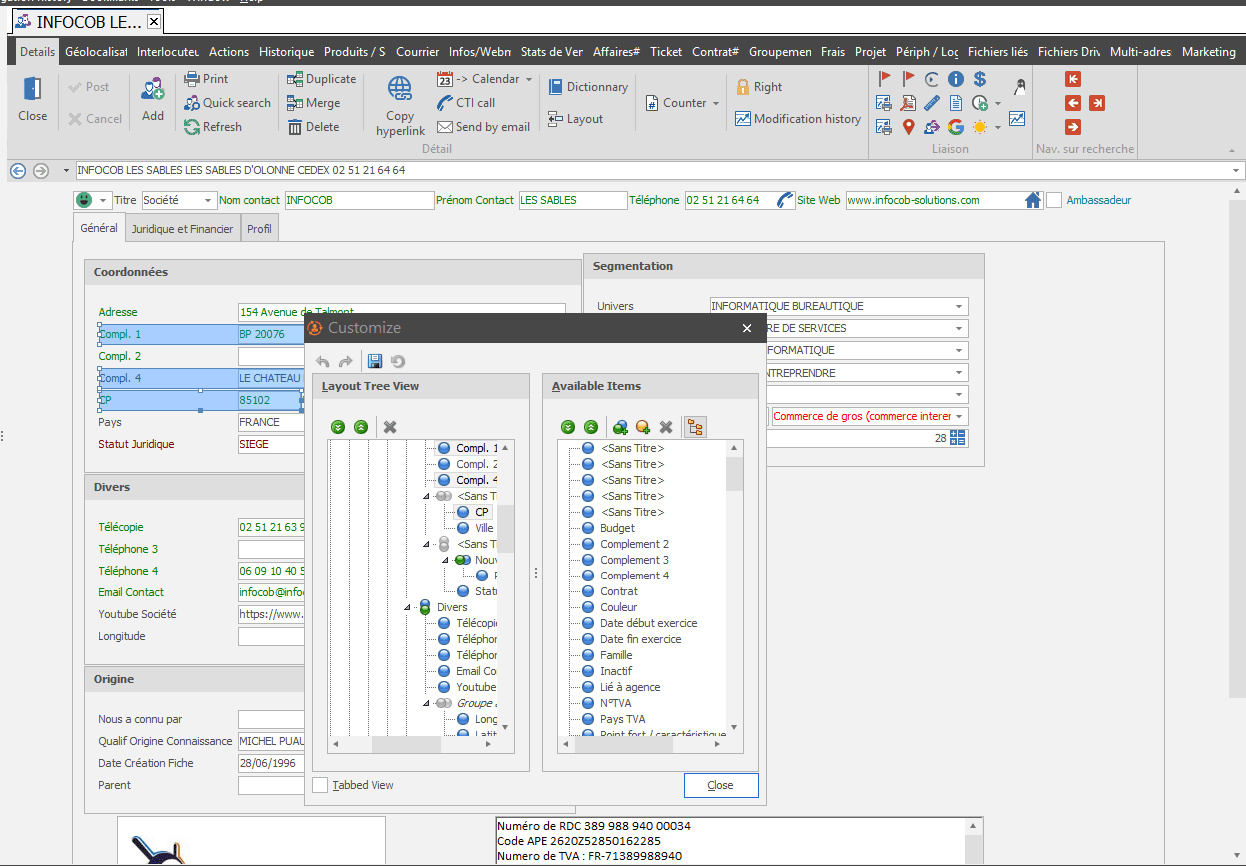The width and height of the screenshot is (1246, 866).
Task: Click the restore icon in Customize toolbar
Action: tap(397, 361)
